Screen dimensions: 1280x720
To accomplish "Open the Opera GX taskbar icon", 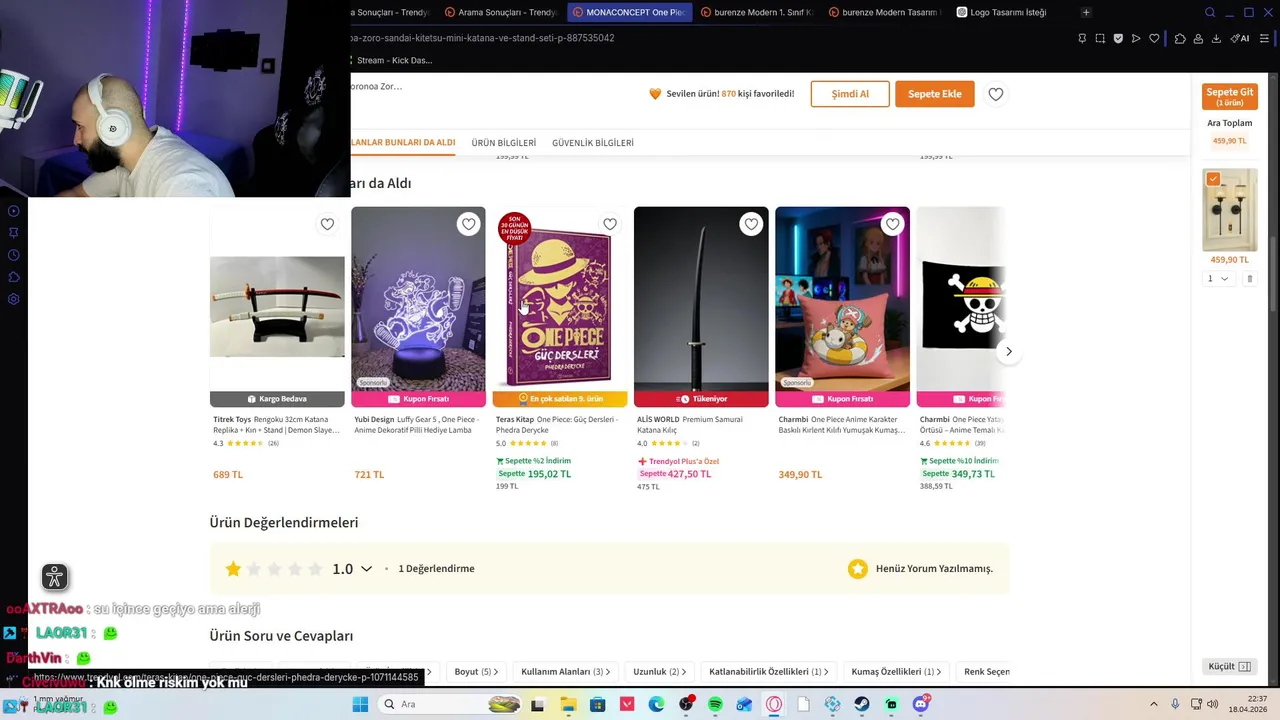I will coord(774,704).
